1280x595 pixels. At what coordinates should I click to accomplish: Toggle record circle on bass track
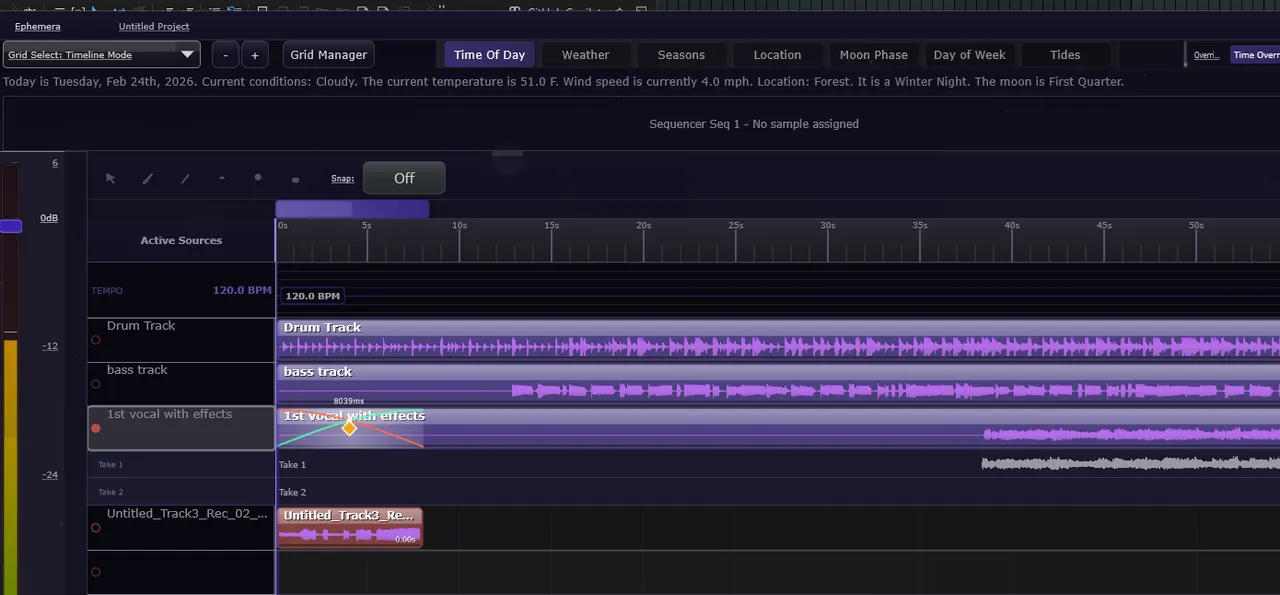click(x=96, y=384)
